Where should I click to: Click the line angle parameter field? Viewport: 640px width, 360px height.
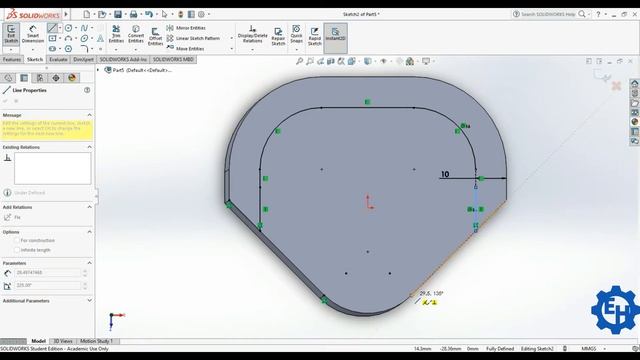point(47,285)
